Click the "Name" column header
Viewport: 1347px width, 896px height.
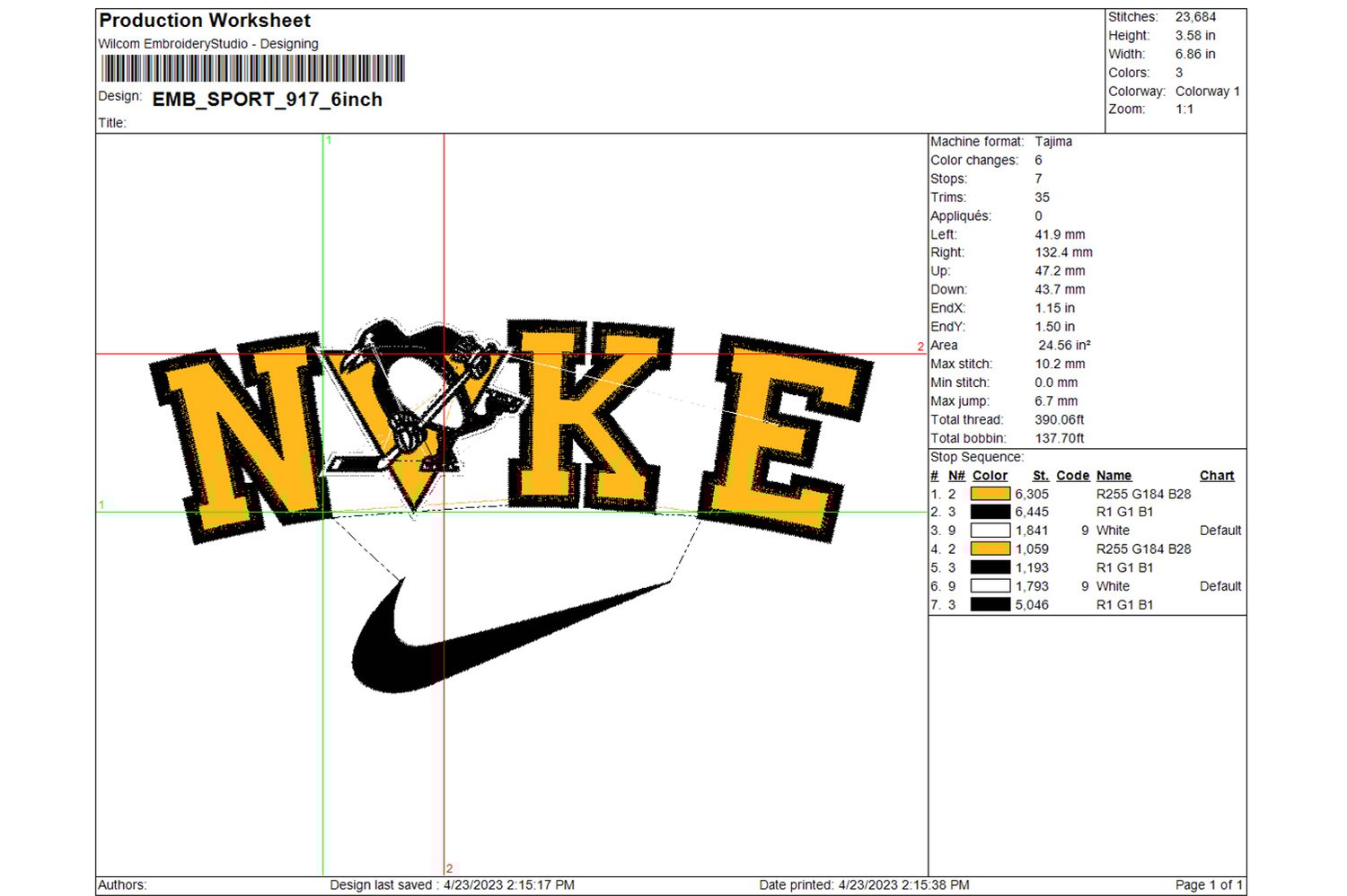[x=1114, y=476]
